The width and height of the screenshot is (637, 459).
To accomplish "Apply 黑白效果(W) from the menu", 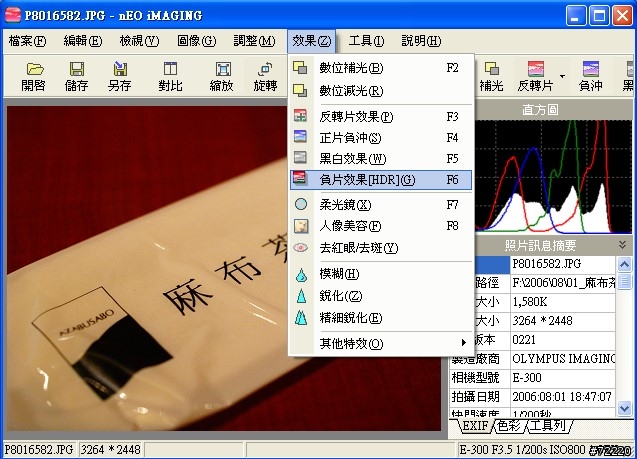I will tap(381, 158).
